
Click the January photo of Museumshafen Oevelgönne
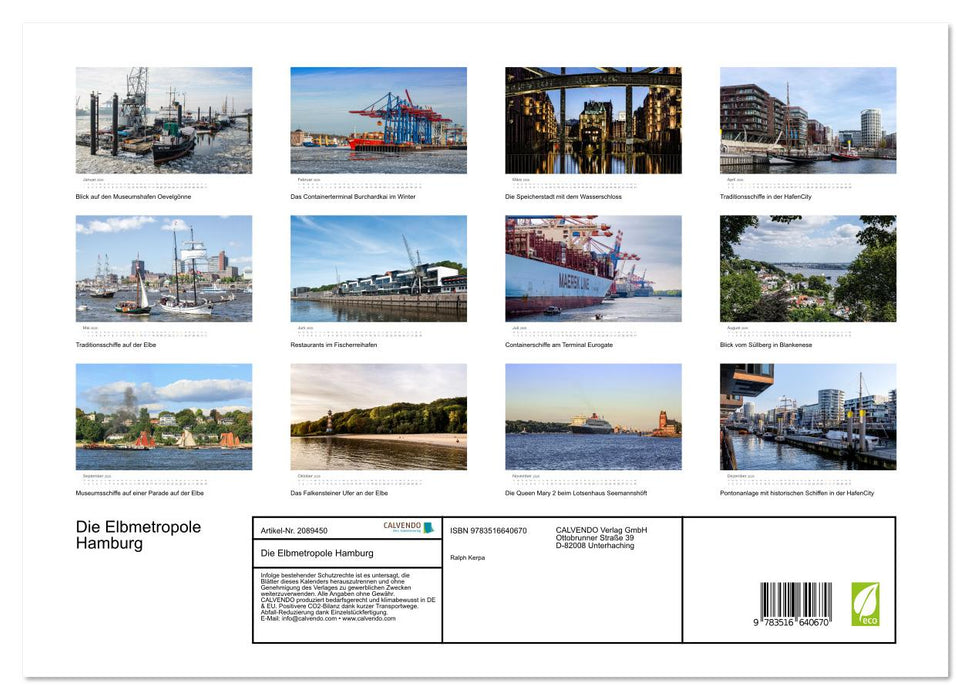pos(163,120)
